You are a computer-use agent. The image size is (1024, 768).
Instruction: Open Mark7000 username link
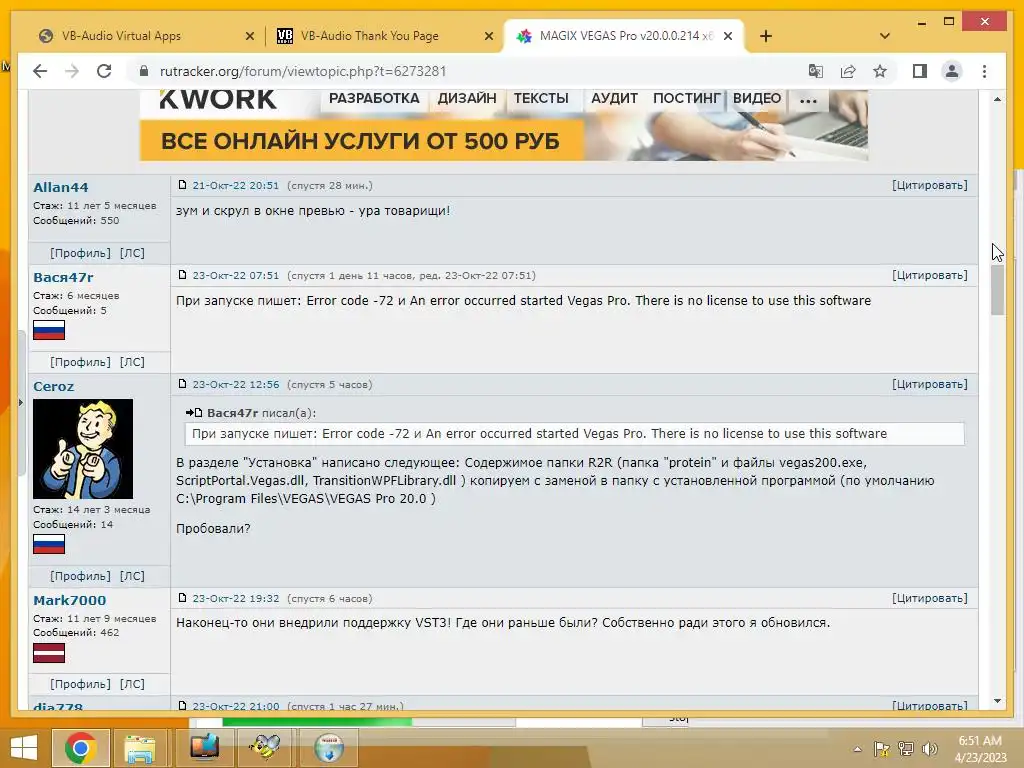point(69,600)
